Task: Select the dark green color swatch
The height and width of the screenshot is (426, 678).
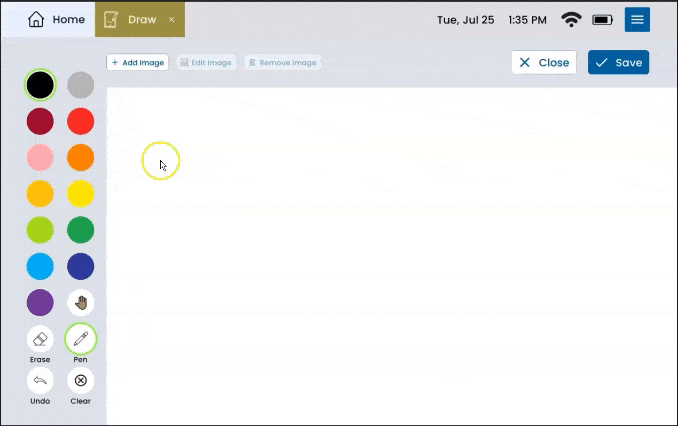Action: [81, 230]
